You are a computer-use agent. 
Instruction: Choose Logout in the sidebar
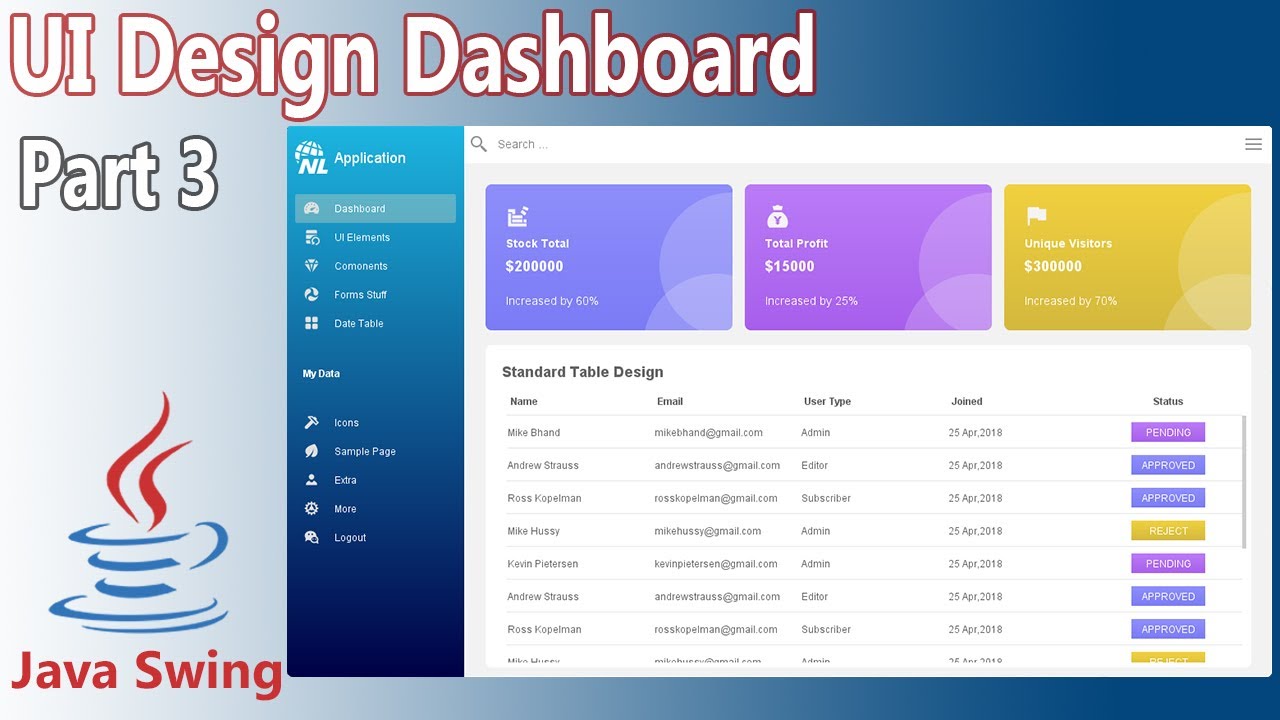pos(375,537)
